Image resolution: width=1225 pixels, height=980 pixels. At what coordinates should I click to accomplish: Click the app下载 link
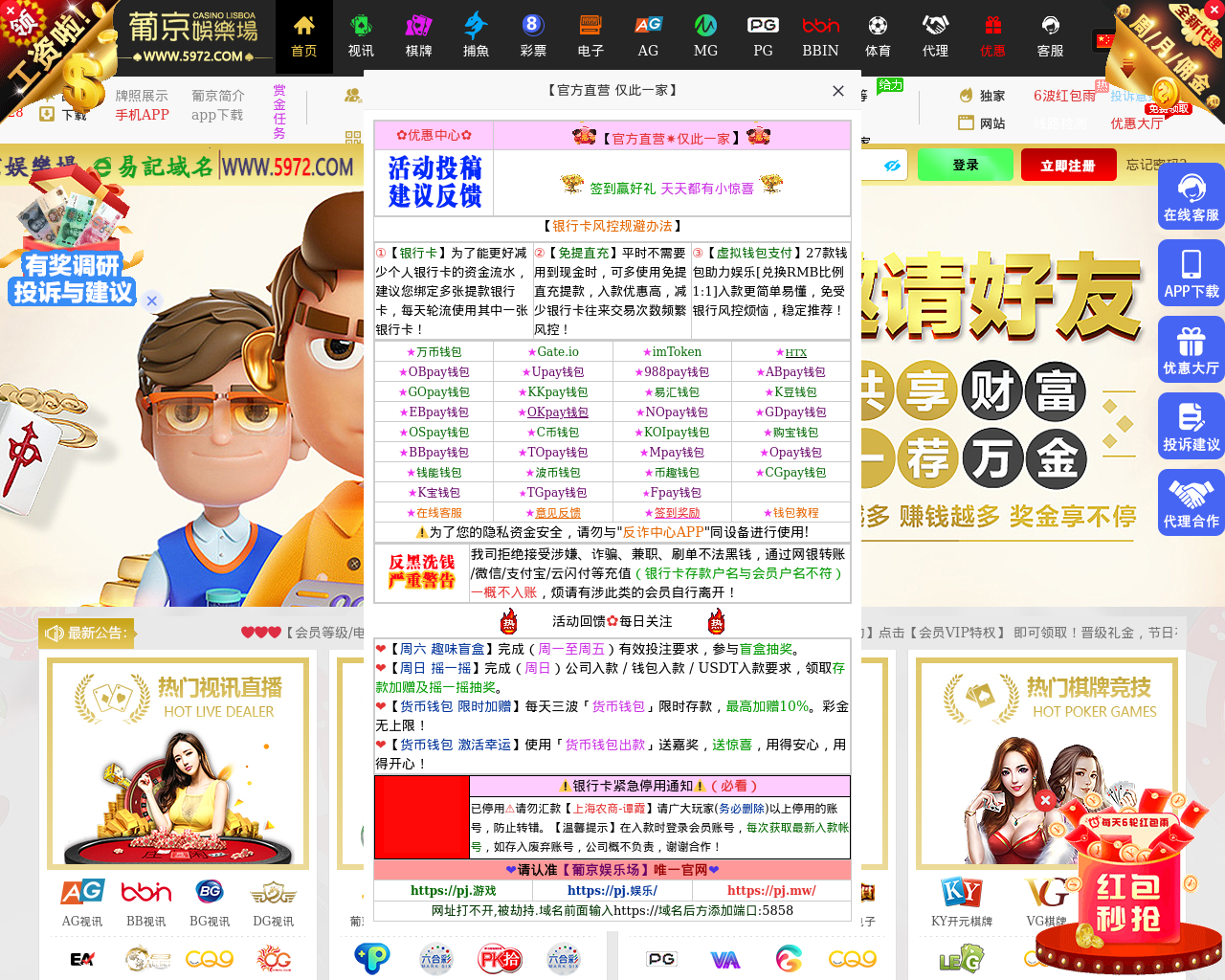pos(217,115)
